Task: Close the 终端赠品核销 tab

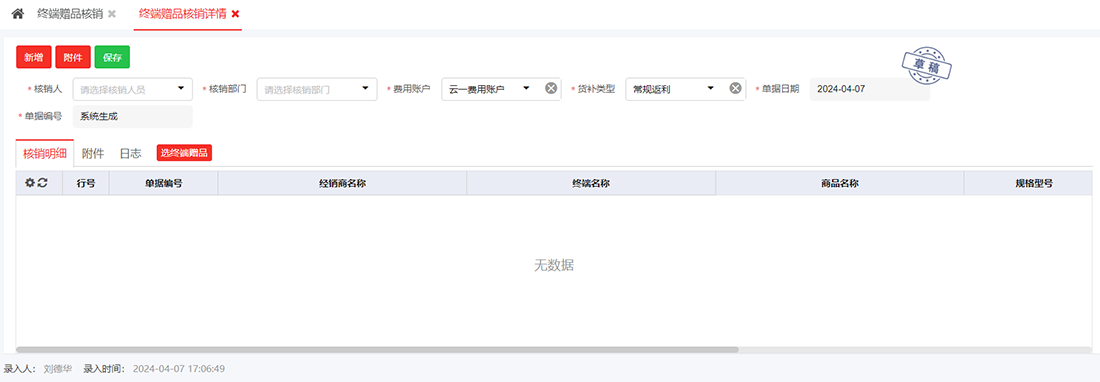Action: (112, 14)
